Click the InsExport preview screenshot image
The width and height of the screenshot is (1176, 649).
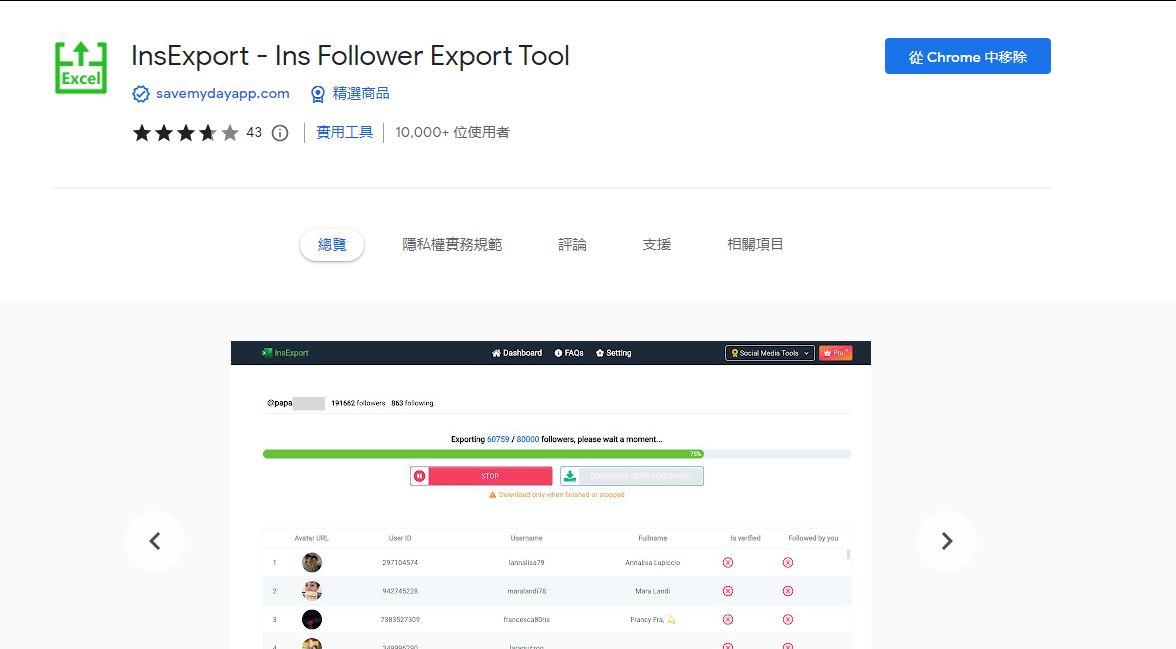[x=550, y=495]
